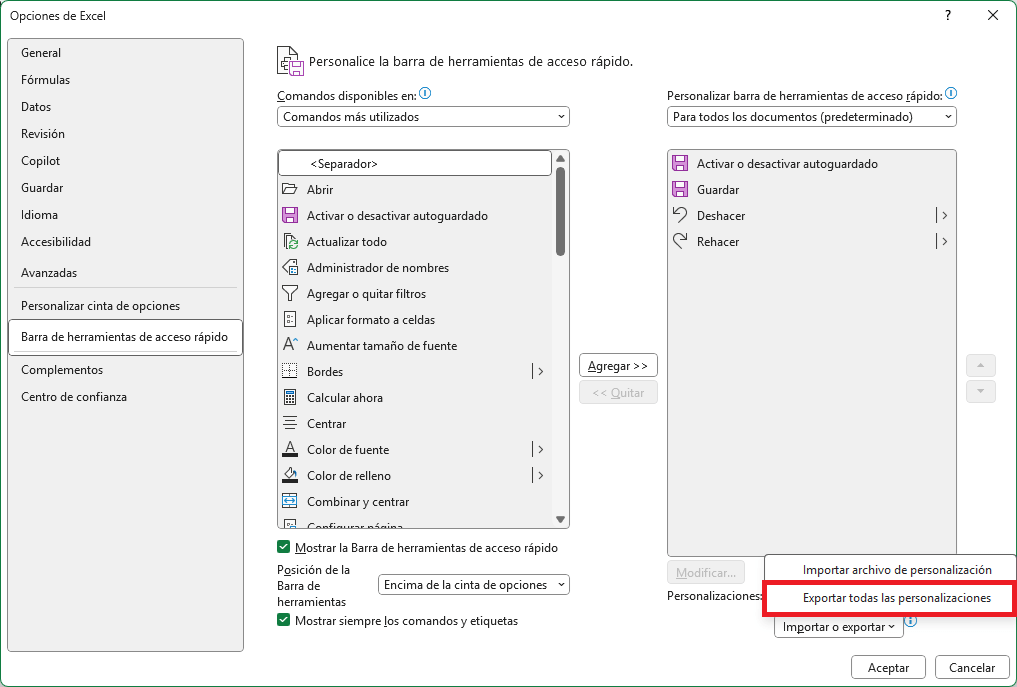Image resolution: width=1017 pixels, height=687 pixels.
Task: Click the commands list scroll down arrow
Action: tap(560, 520)
